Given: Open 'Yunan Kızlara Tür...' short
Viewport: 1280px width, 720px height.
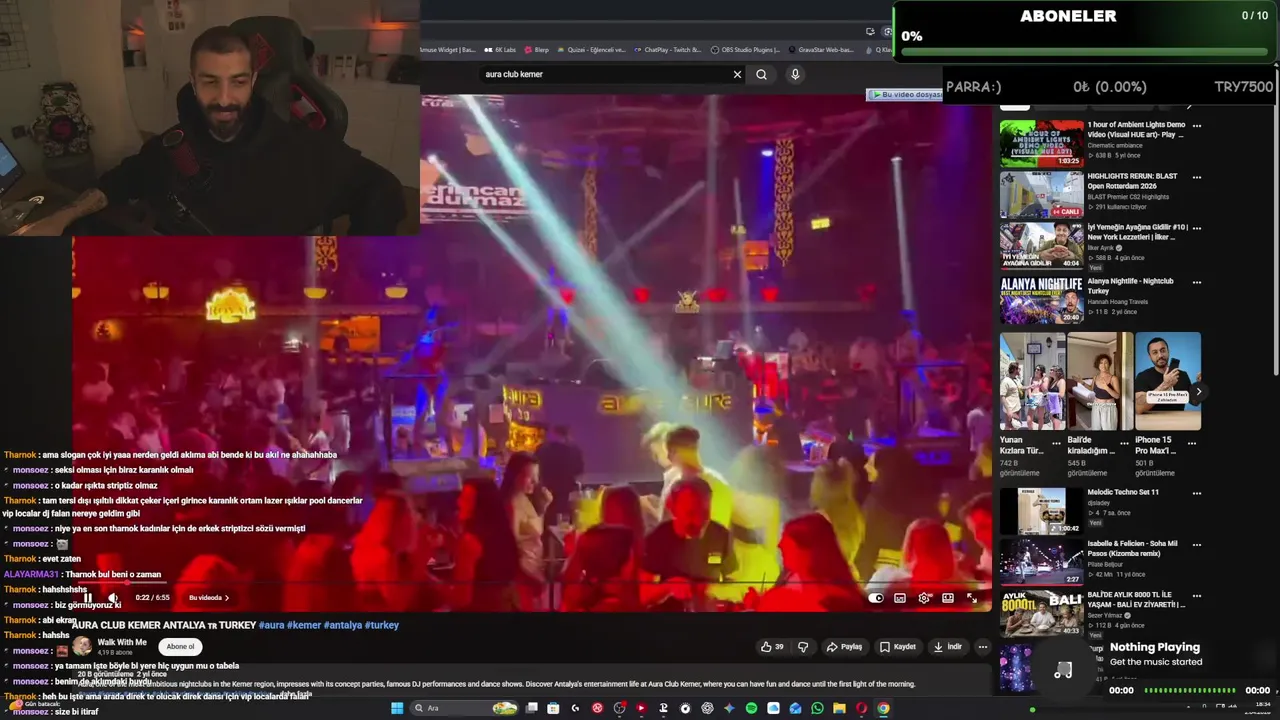Looking at the screenshot, I should click(1032, 381).
